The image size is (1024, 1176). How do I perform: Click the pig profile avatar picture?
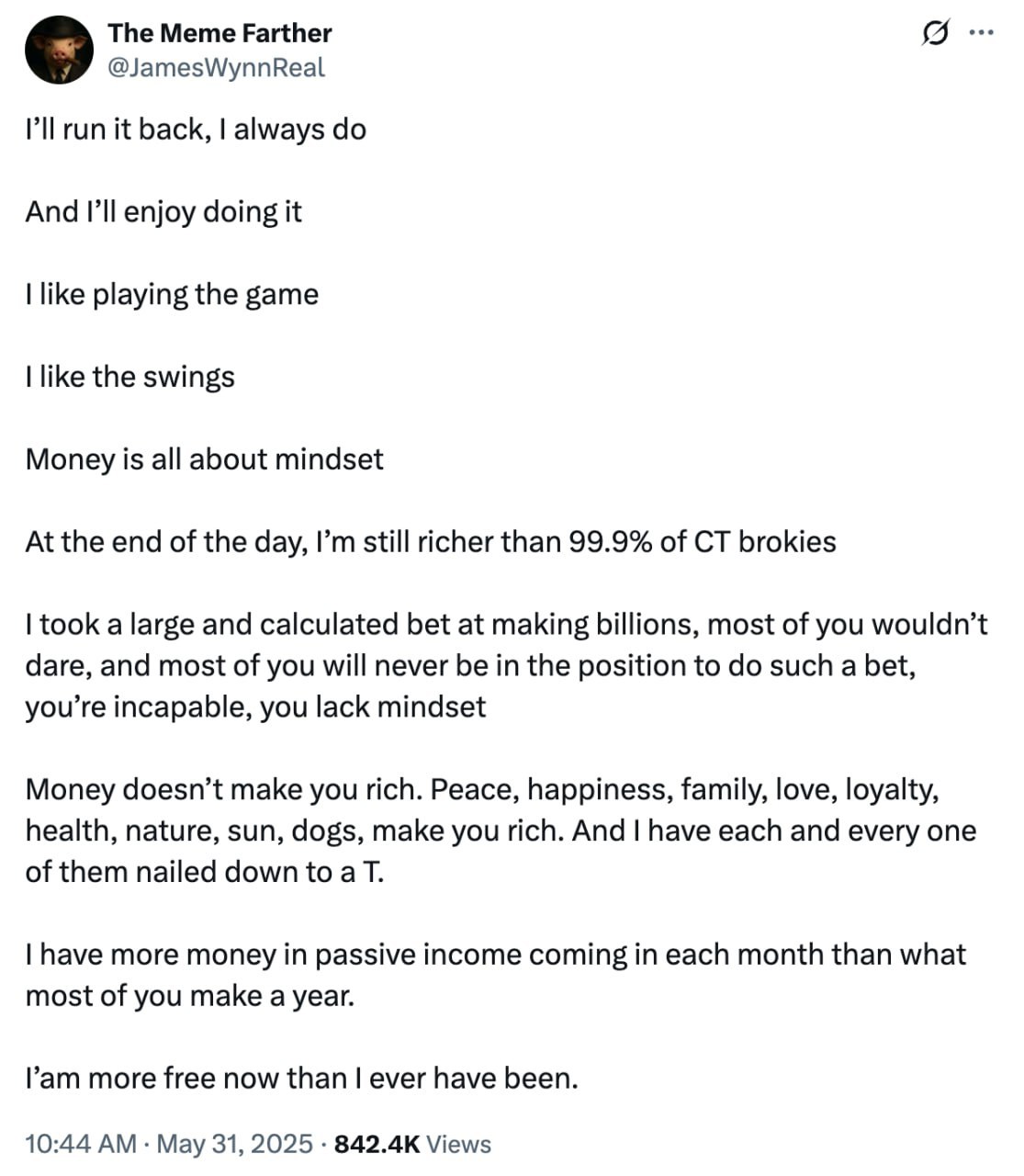pyautogui.click(x=60, y=51)
